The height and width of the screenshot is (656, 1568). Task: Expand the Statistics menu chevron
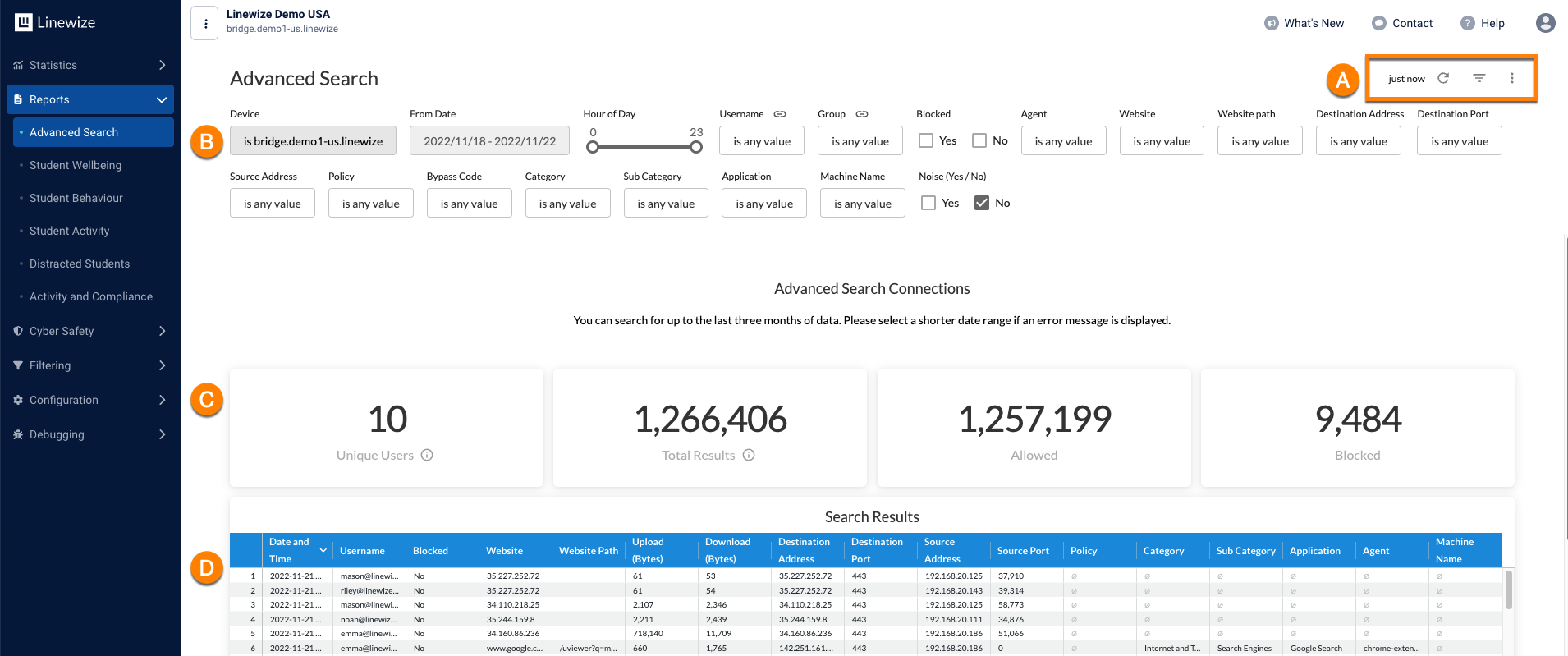162,65
